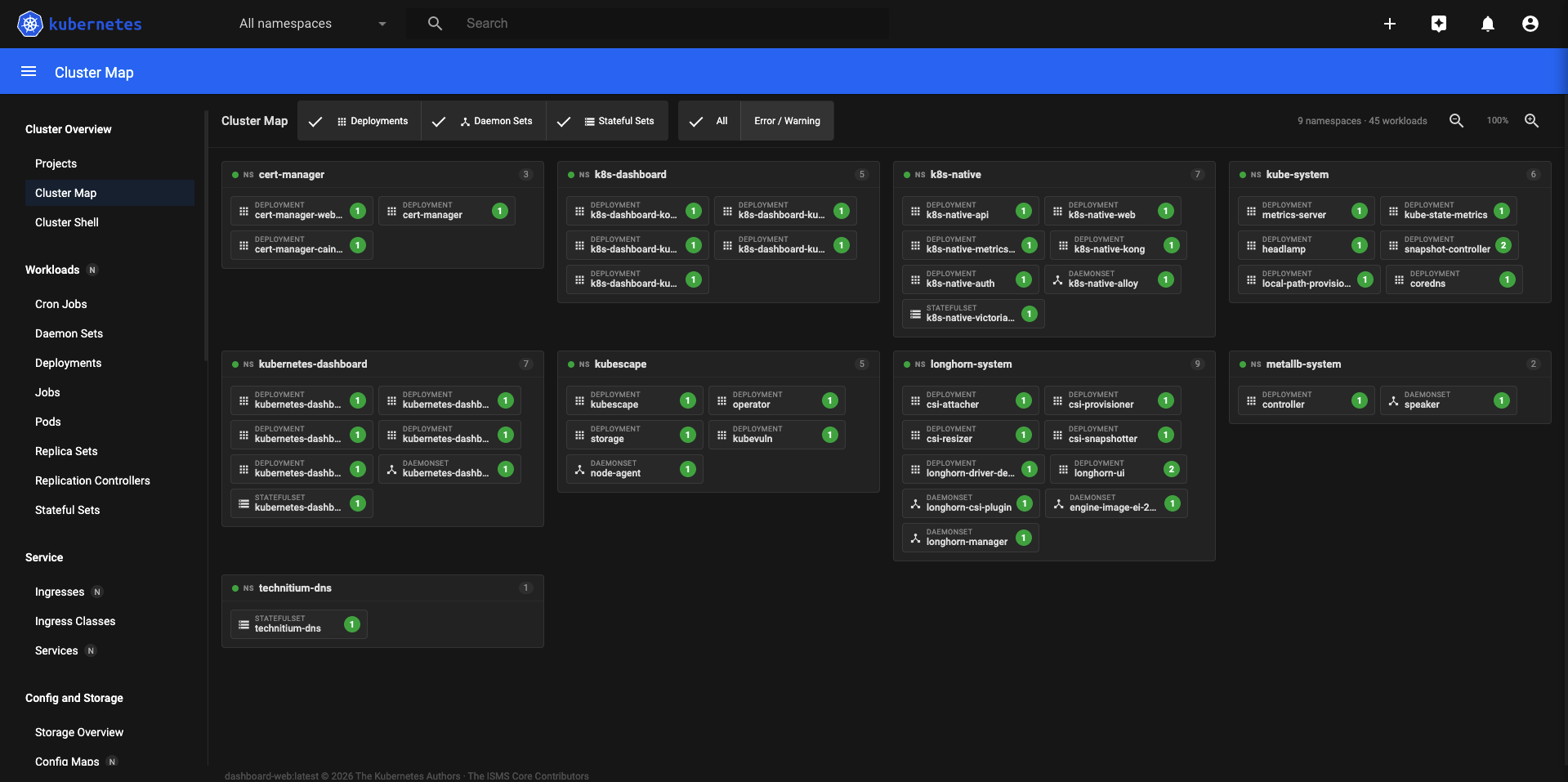The height and width of the screenshot is (782, 1568).
Task: Go to Cron Jobs
Action: click(61, 304)
